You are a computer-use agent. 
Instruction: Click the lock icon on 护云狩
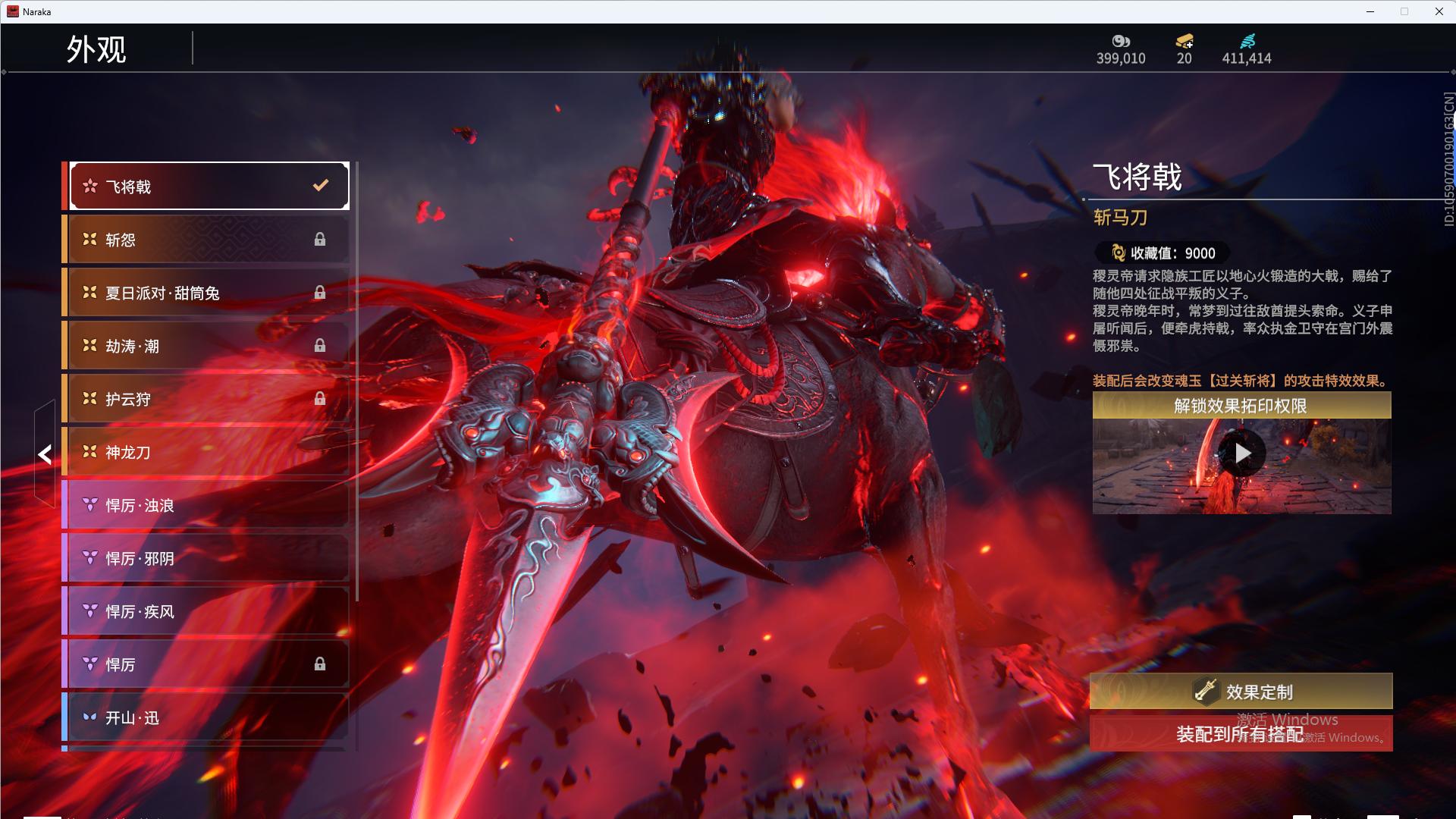pyautogui.click(x=320, y=398)
